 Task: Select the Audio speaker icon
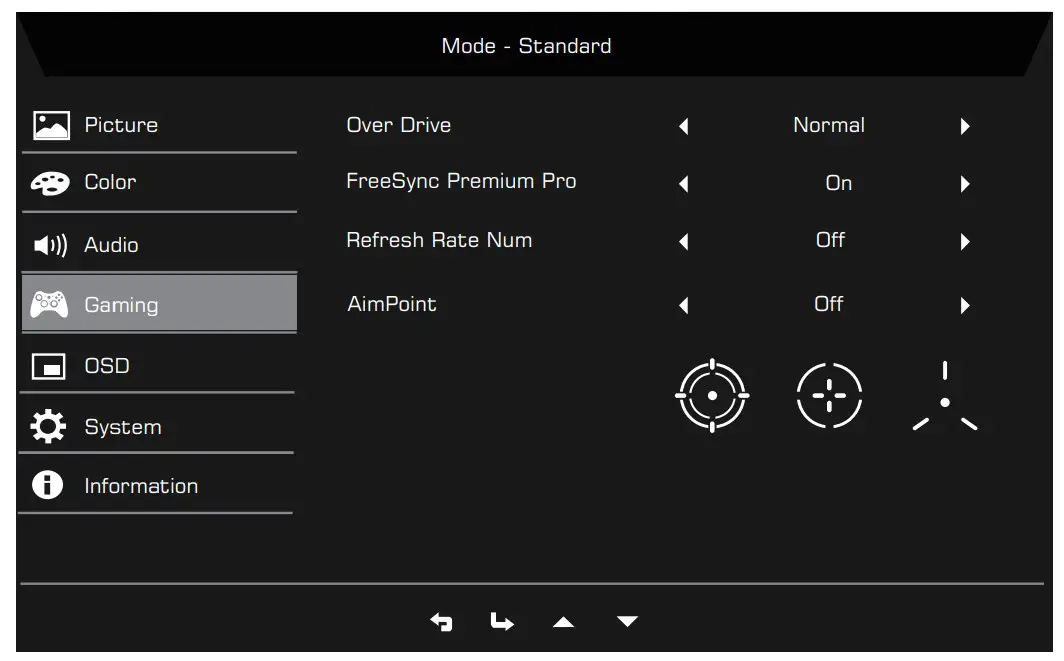(51, 245)
